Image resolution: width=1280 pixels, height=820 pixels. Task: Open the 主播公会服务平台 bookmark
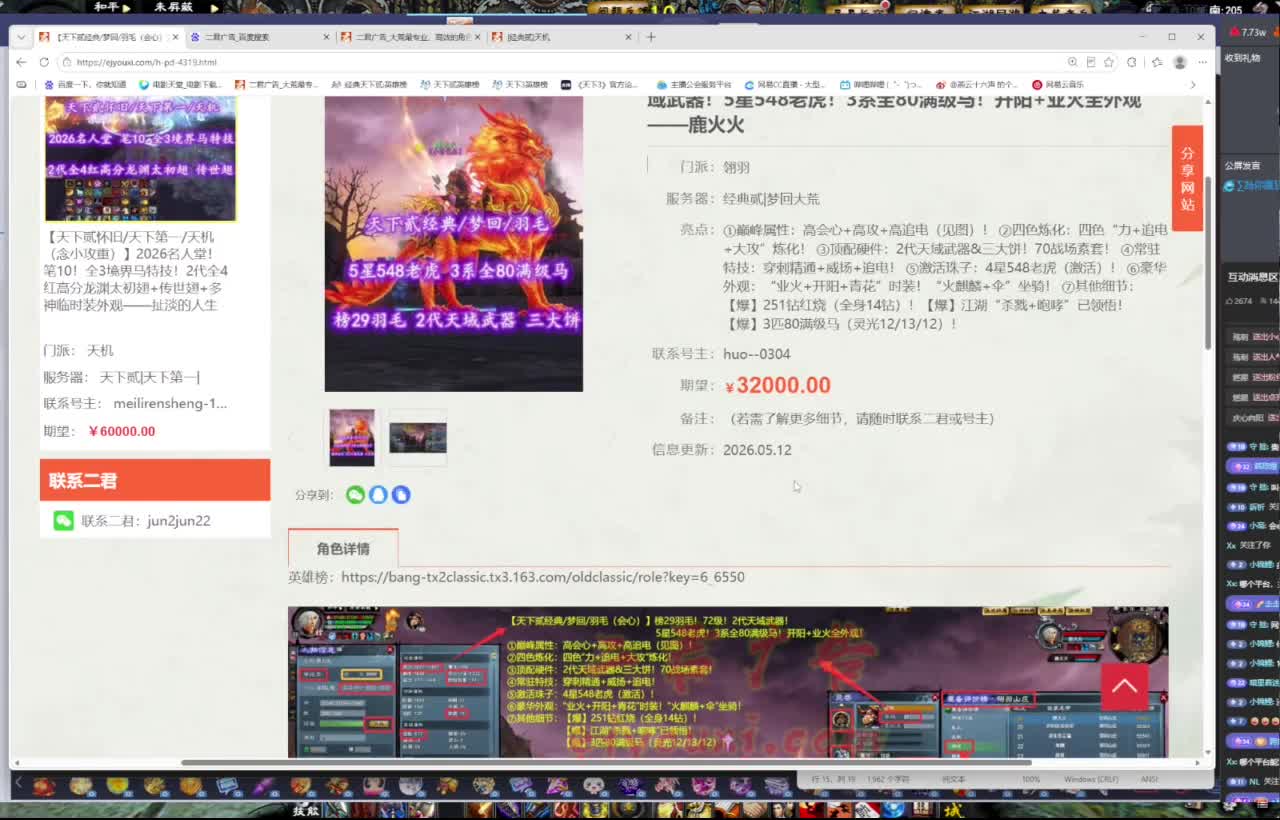click(x=694, y=85)
